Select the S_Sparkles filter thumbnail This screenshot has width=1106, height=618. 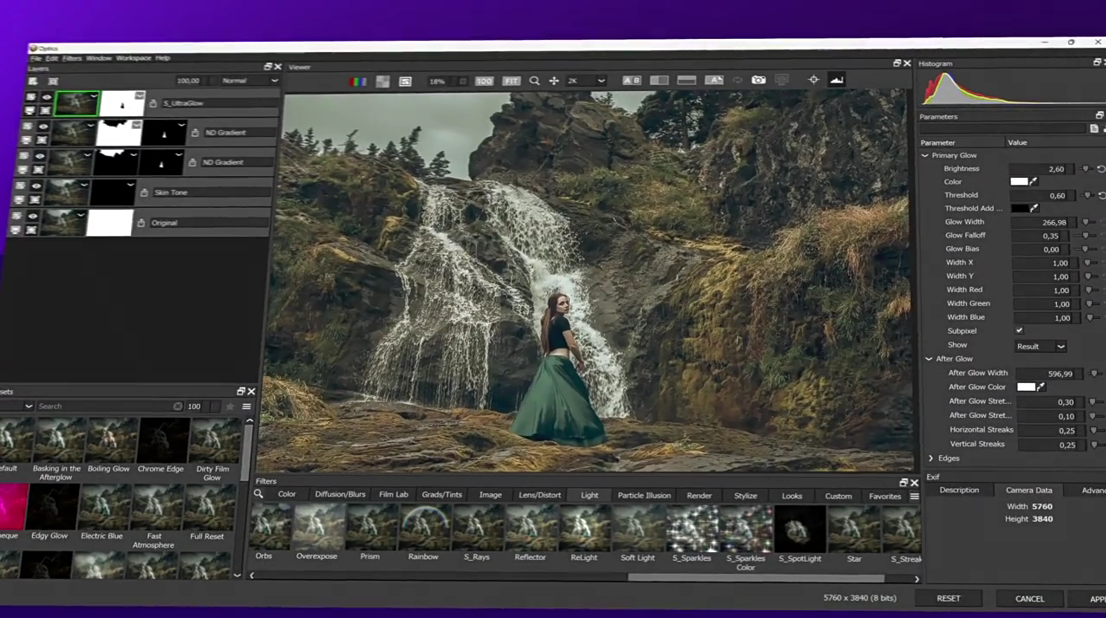point(690,527)
